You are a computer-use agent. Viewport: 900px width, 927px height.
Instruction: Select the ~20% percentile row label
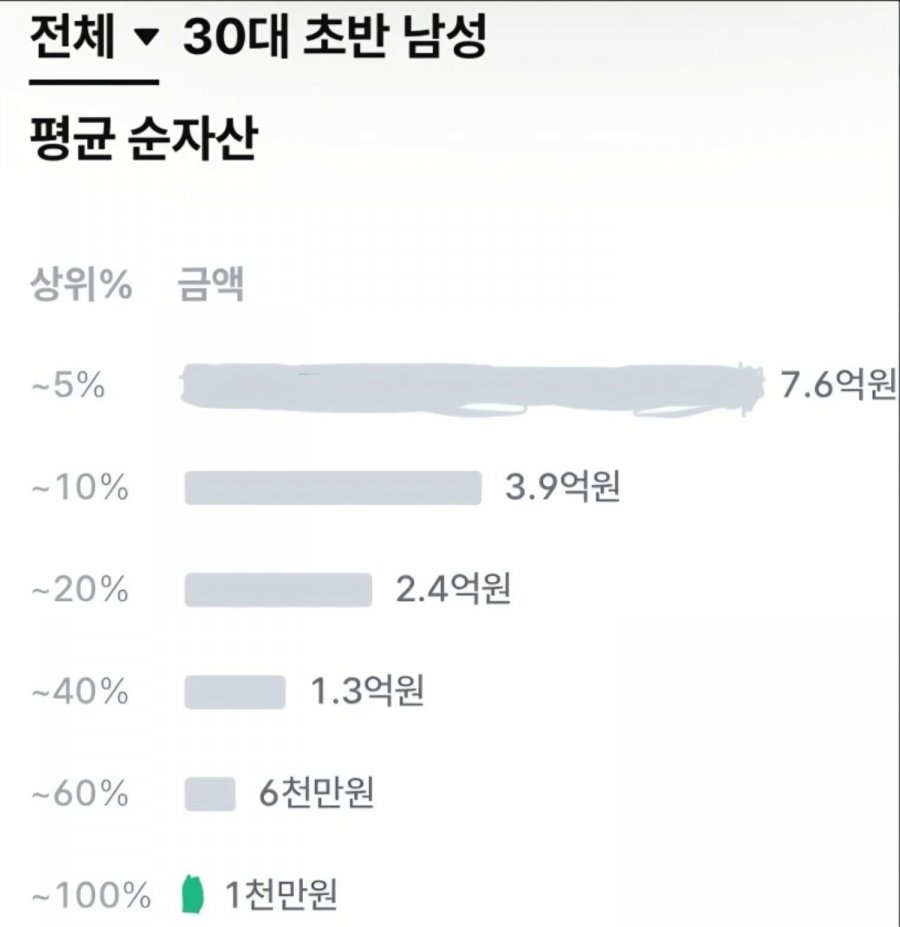coord(80,590)
